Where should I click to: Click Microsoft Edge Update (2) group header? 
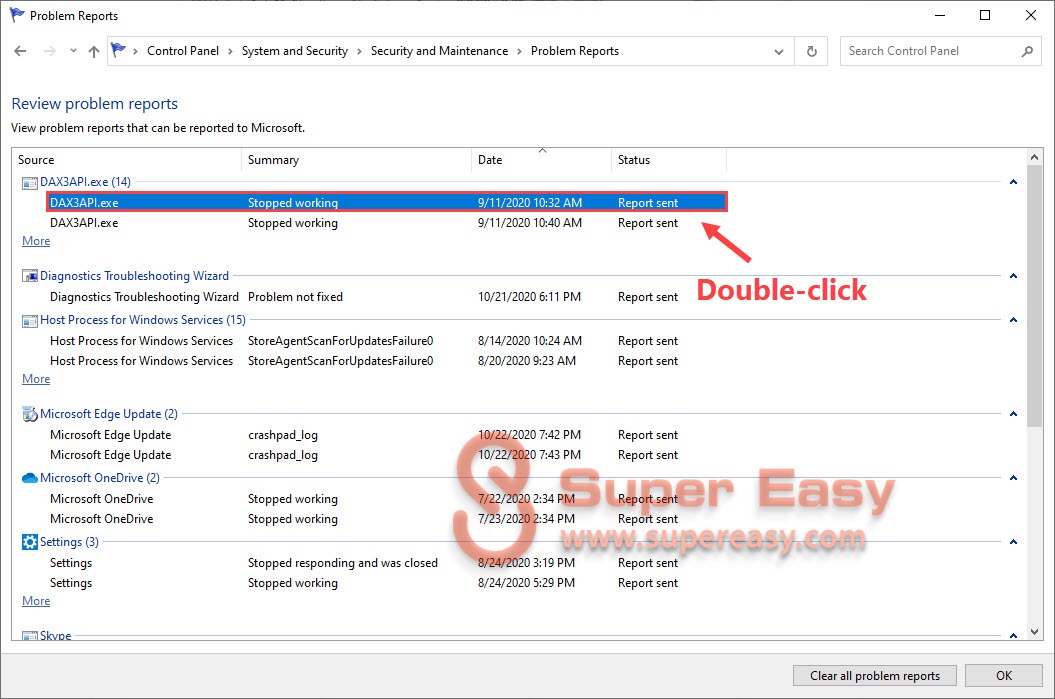coord(109,414)
